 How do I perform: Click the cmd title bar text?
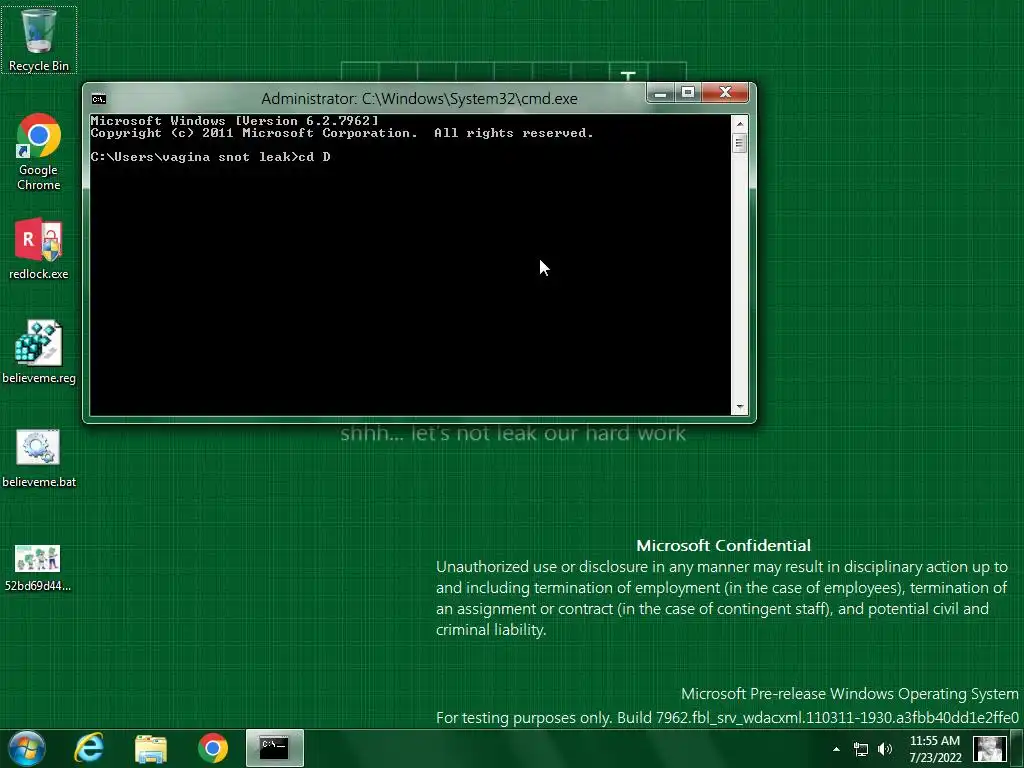419,99
